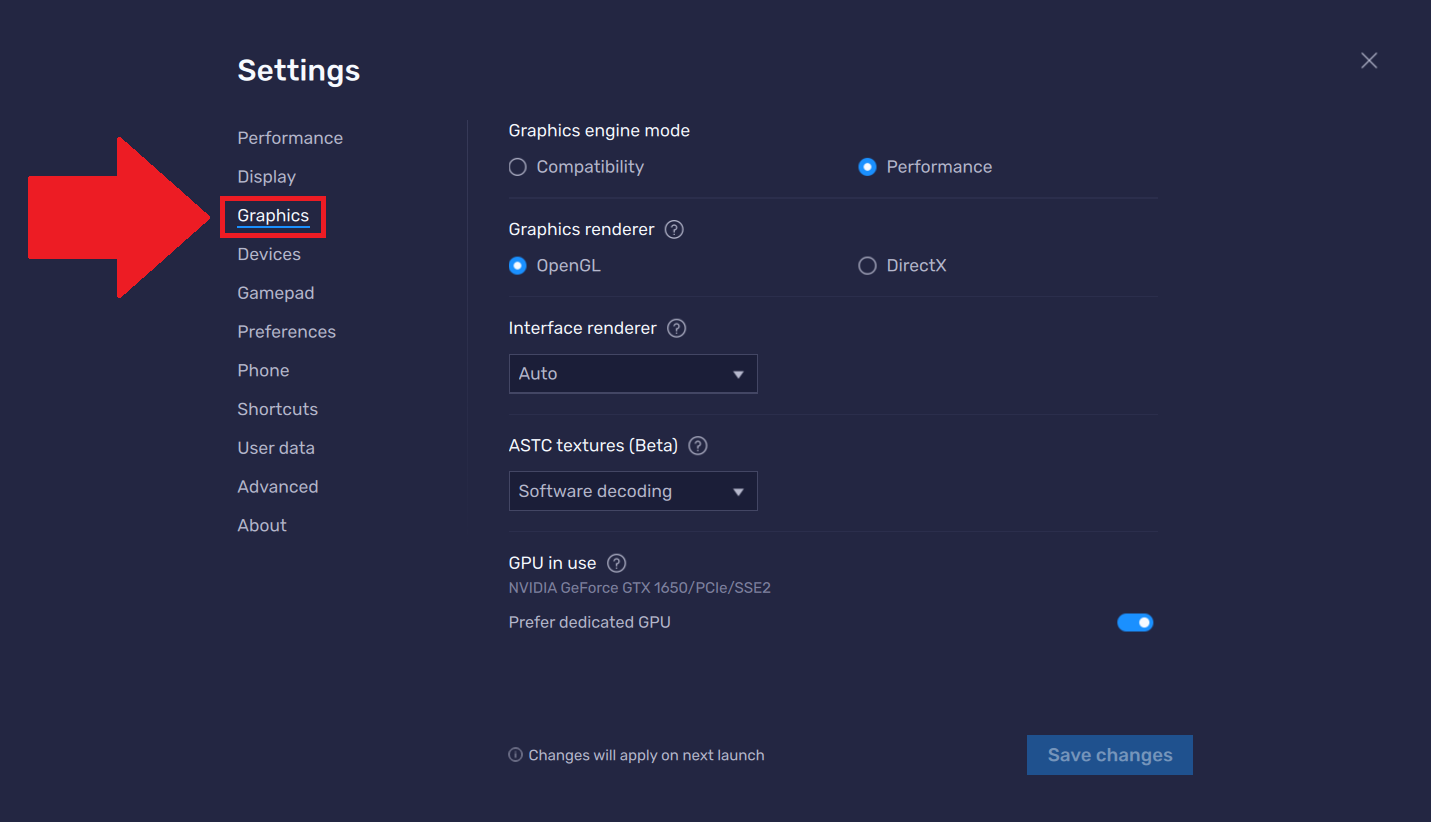Click Changes will apply on next launch text
Screen dimensions: 1431x822
(x=646, y=755)
